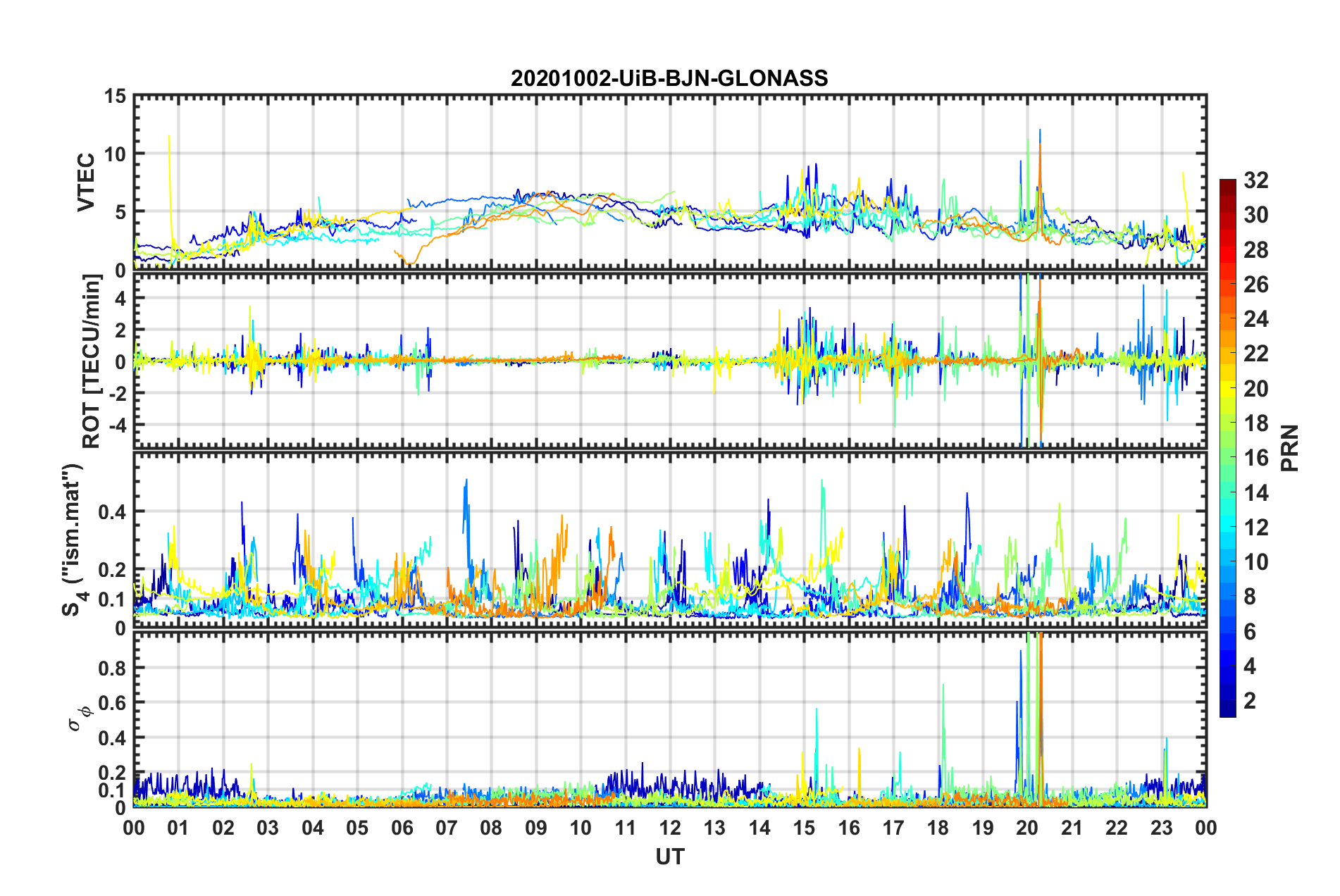Click colorbar tick label 2
Image resolution: width=1340 pixels, height=896 pixels.
pos(1250,701)
